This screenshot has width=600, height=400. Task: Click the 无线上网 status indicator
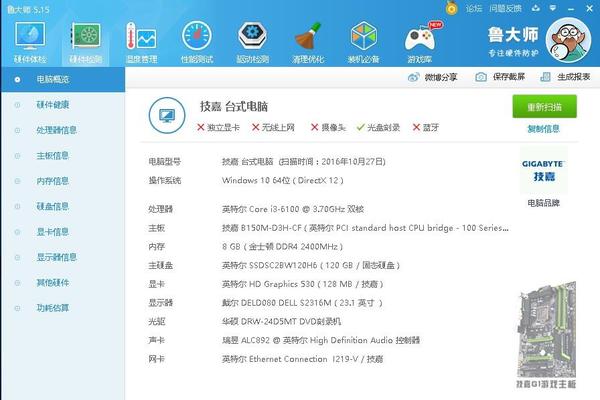[273, 127]
